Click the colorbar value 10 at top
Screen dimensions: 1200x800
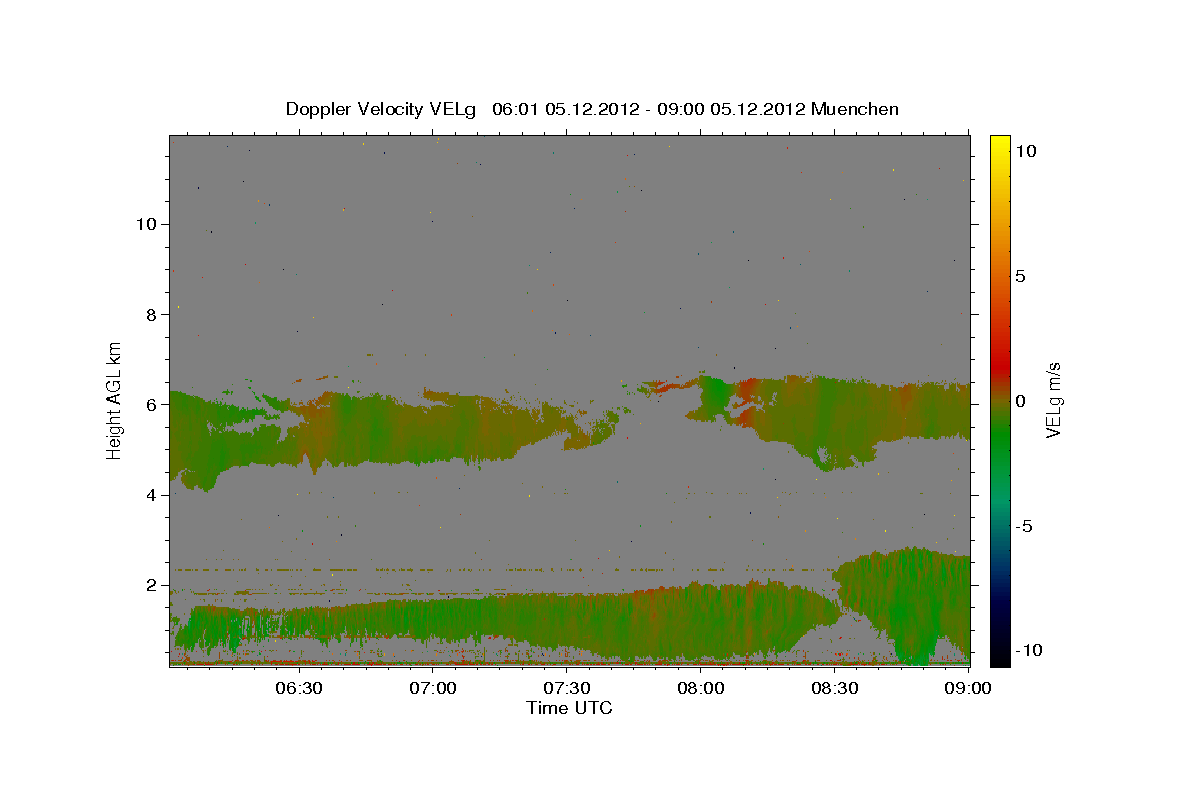[x=1027, y=151]
